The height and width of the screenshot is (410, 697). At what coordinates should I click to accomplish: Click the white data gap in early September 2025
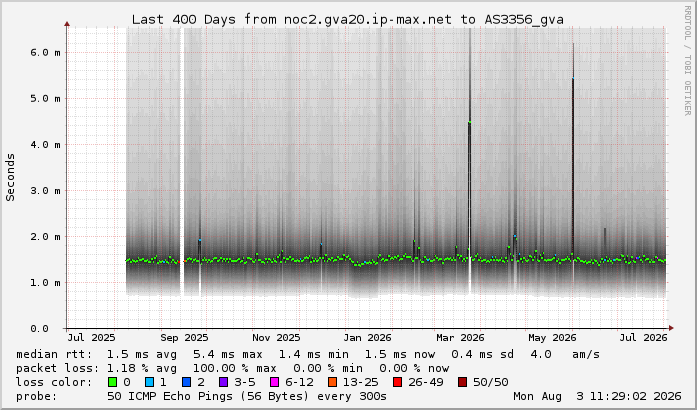tap(182, 162)
